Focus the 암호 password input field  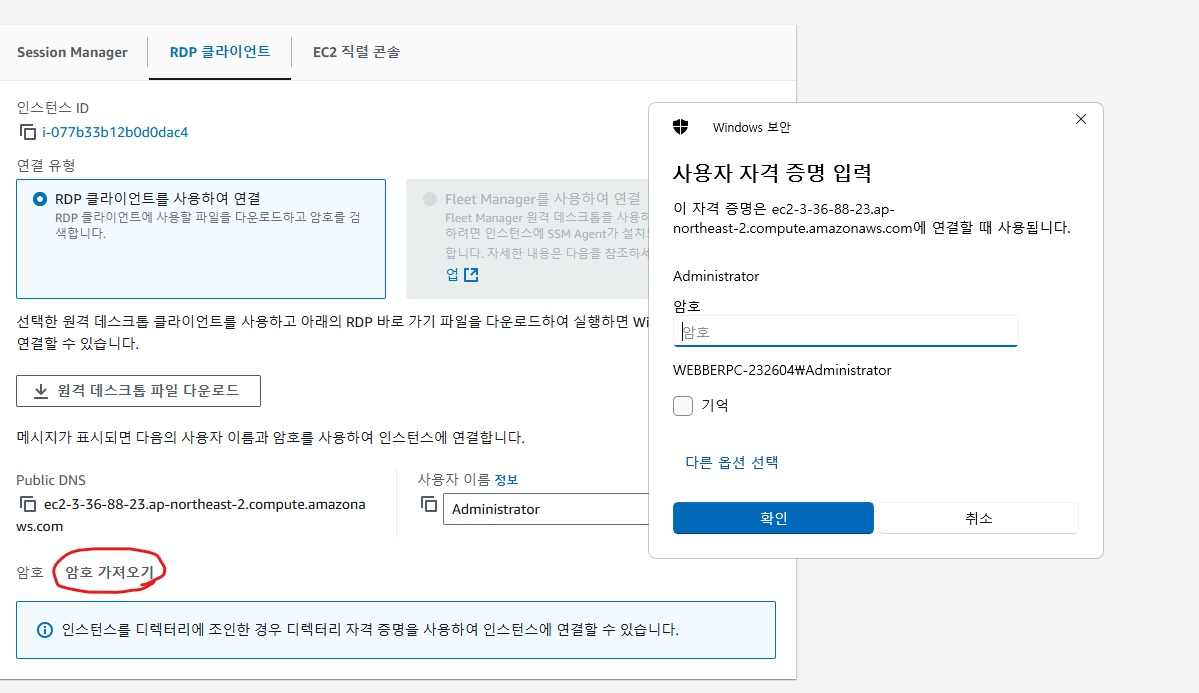845,331
